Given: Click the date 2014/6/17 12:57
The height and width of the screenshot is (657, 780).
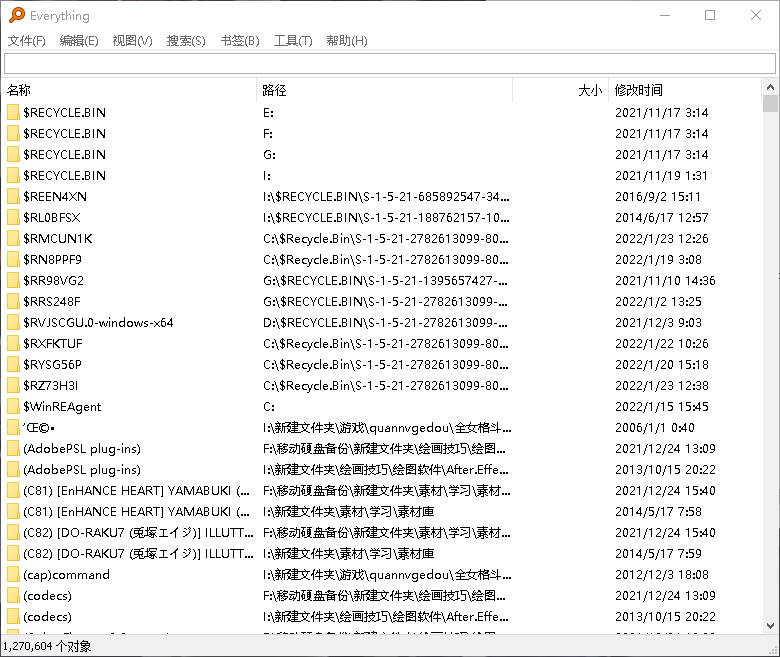Looking at the screenshot, I should (x=661, y=217).
